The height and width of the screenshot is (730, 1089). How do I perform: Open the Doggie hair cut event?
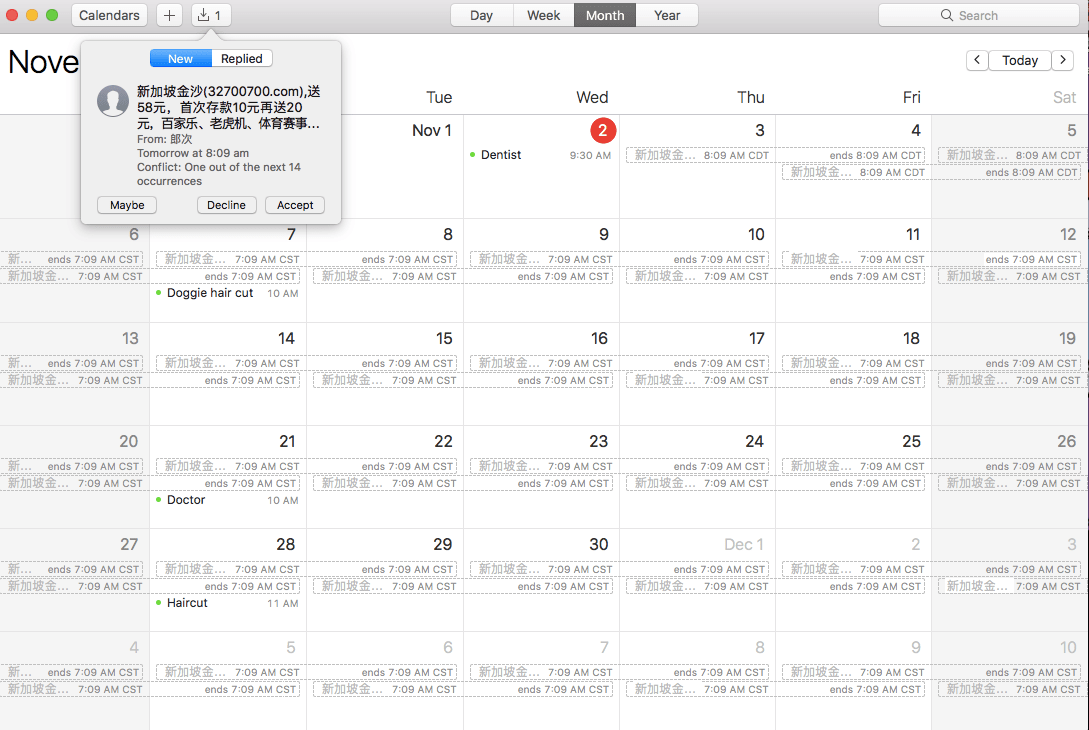click(x=228, y=293)
